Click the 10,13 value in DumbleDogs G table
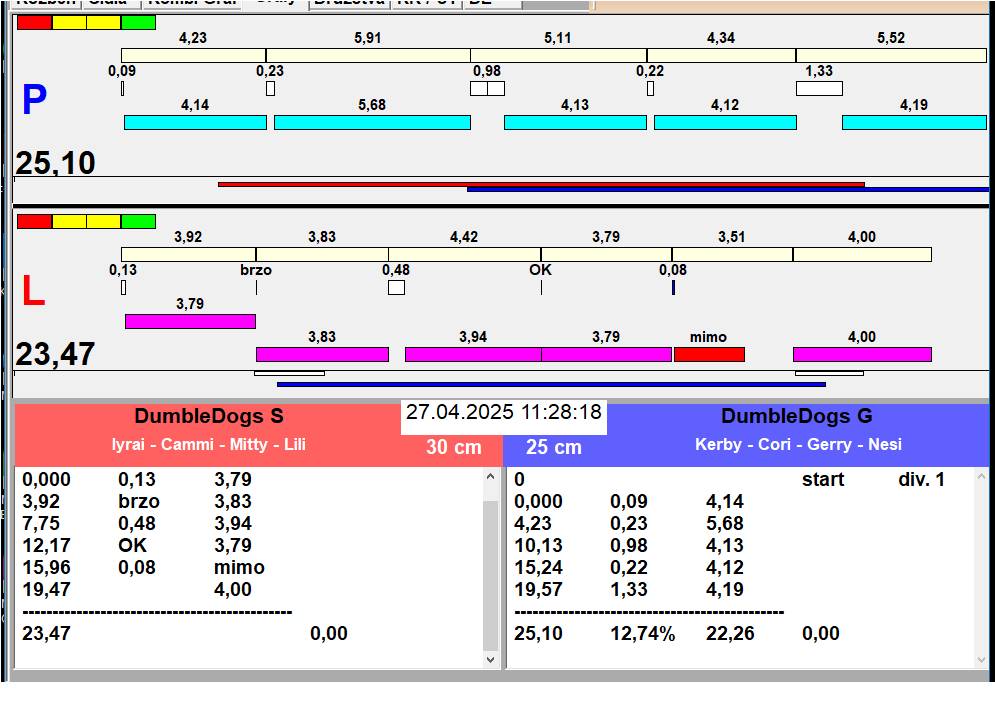 [x=538, y=545]
